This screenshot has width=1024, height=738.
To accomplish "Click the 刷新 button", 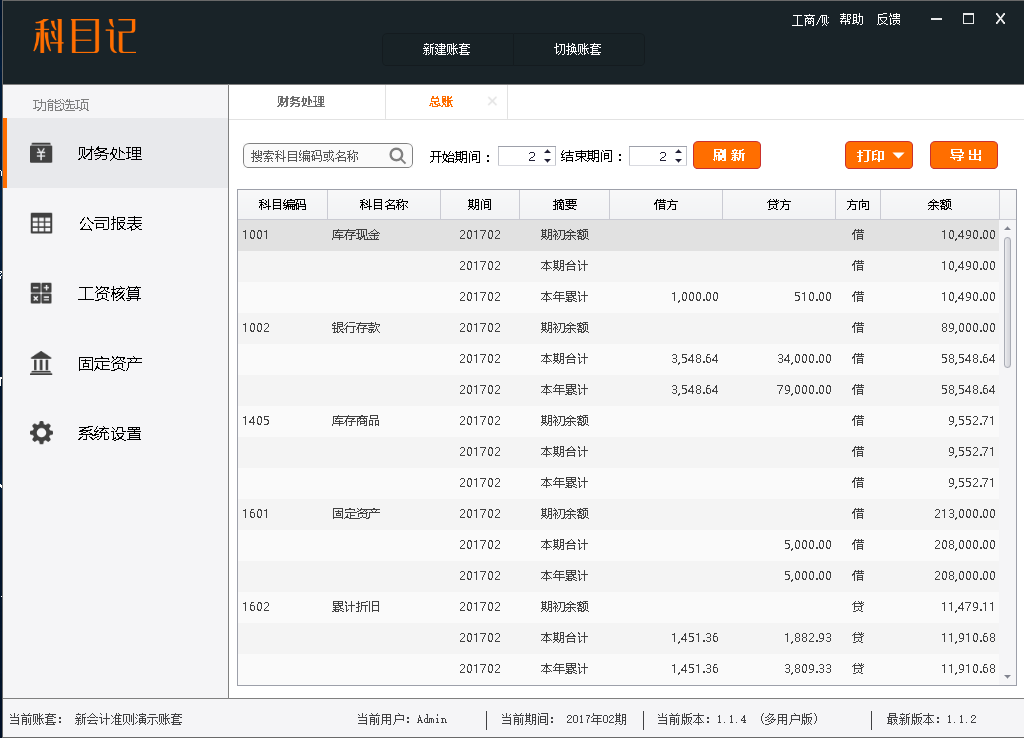I will [x=727, y=155].
